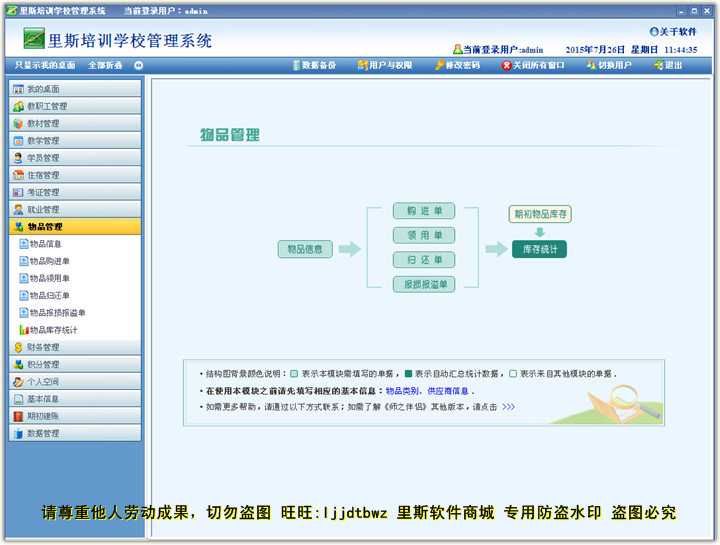This screenshot has width=720, height=545.
Task: Open 我的桌面 in the sidebar
Action: pos(75,89)
